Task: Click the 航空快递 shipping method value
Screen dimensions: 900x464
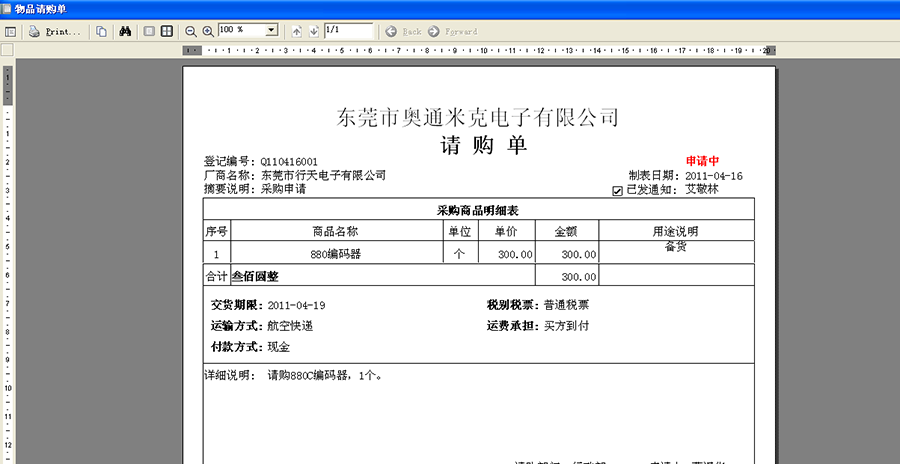Action: 290,326
